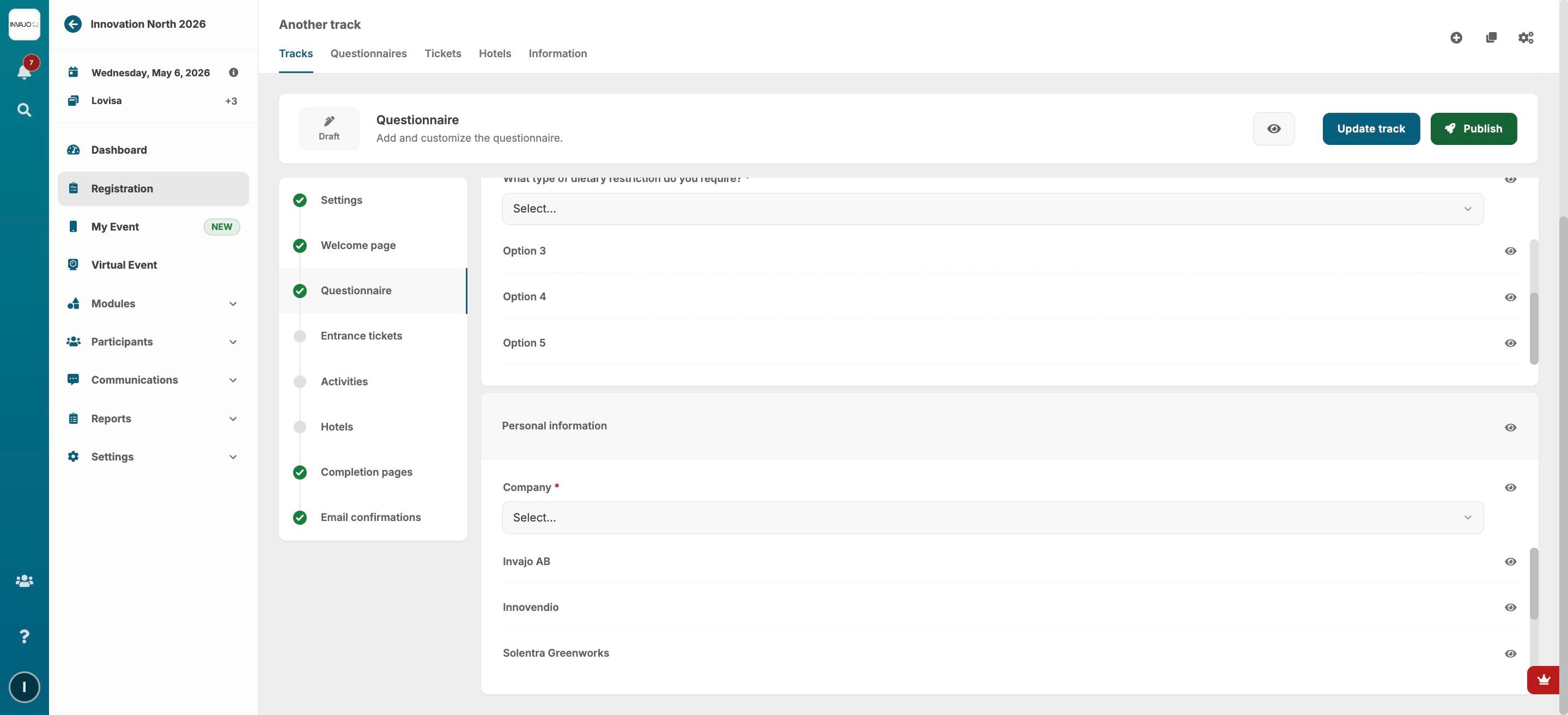1568x715 pixels.
Task: Open the gears settings icon top right
Action: coord(1526,38)
